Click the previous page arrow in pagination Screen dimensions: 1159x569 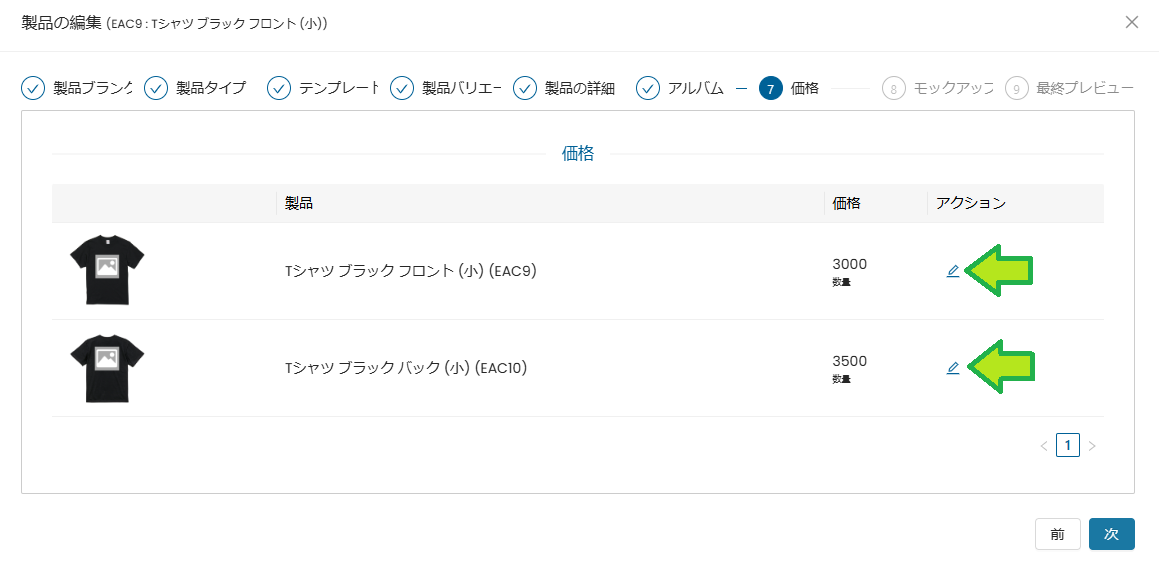click(x=1044, y=446)
